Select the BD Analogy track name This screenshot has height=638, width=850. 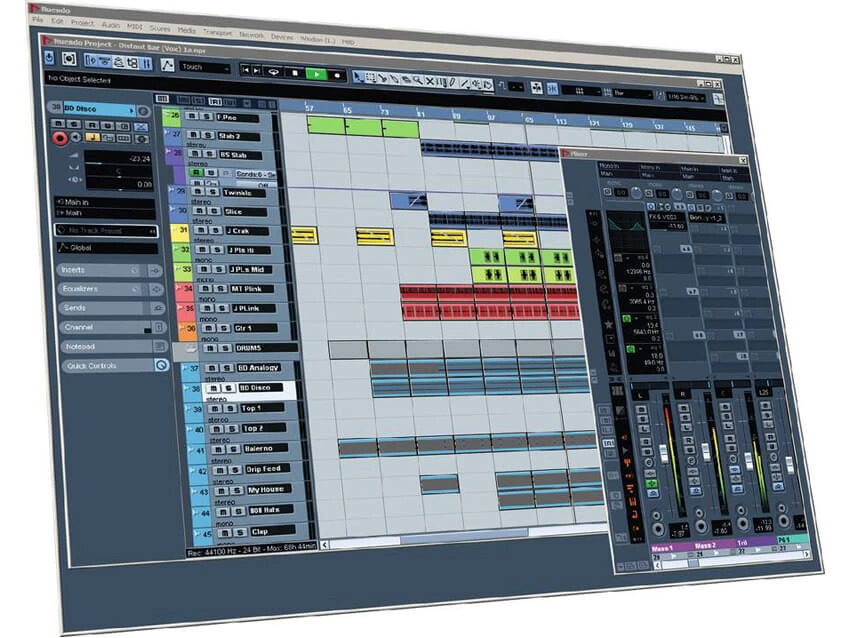click(x=261, y=369)
